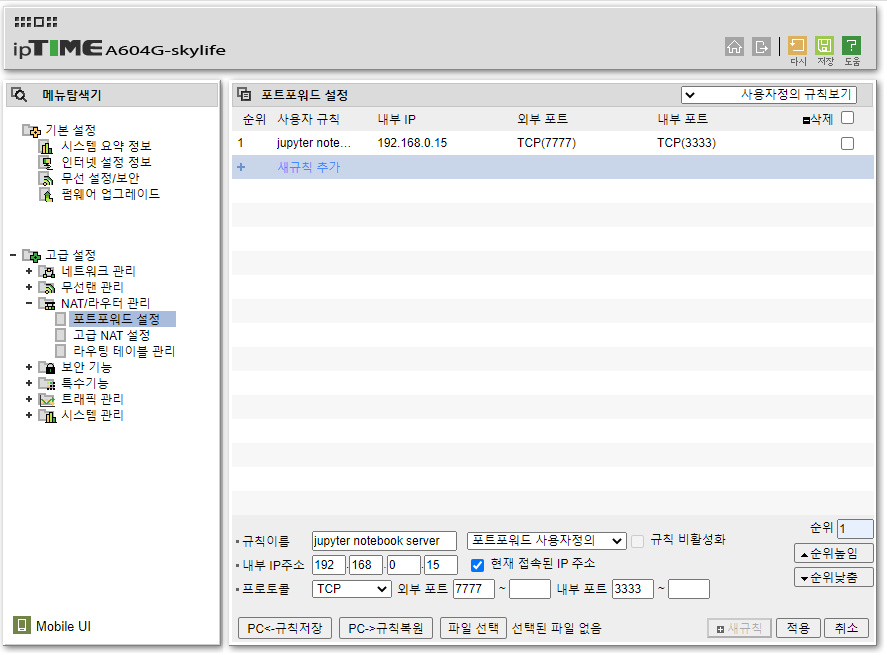
Task: Click the 고급 설정 folder icon
Action: tap(31, 256)
